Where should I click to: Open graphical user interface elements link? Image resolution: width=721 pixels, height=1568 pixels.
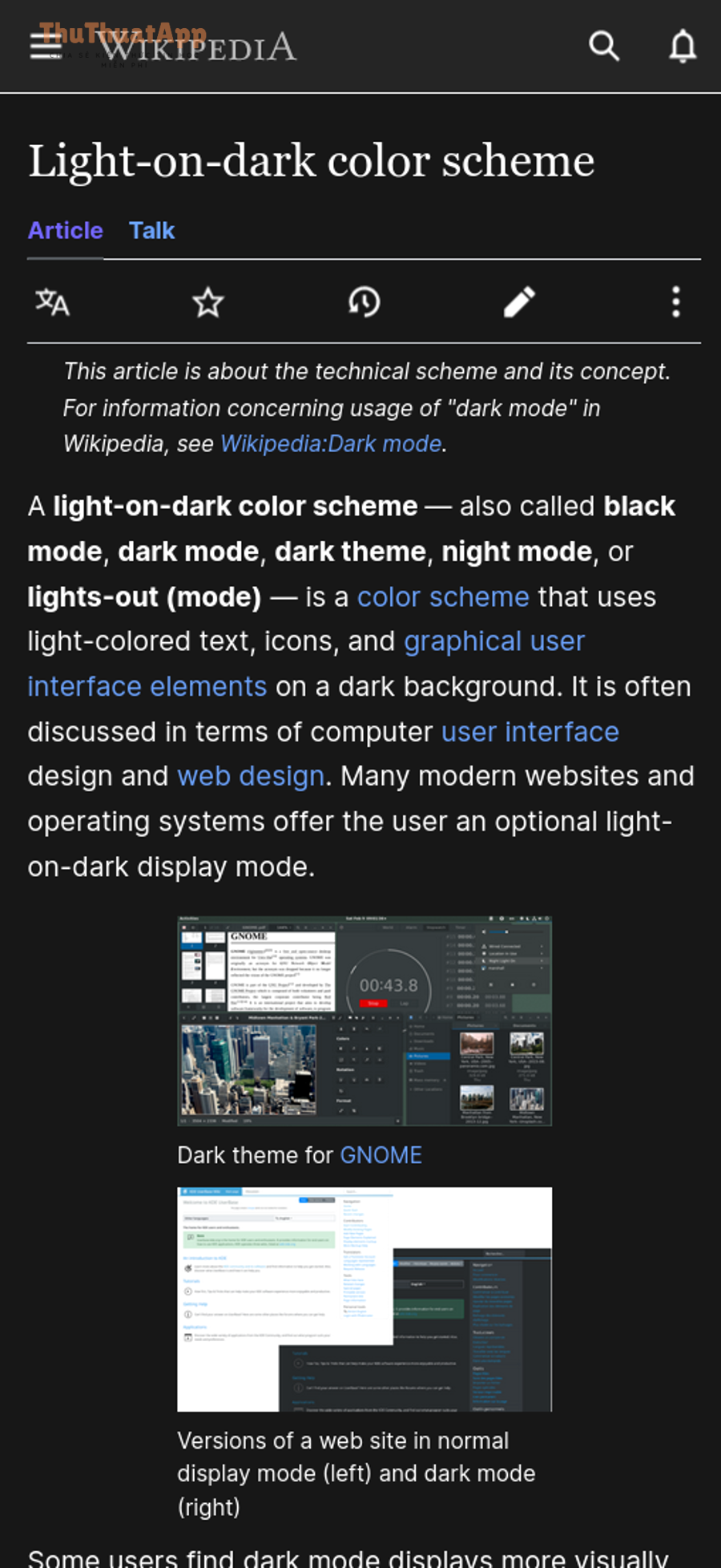(307, 664)
